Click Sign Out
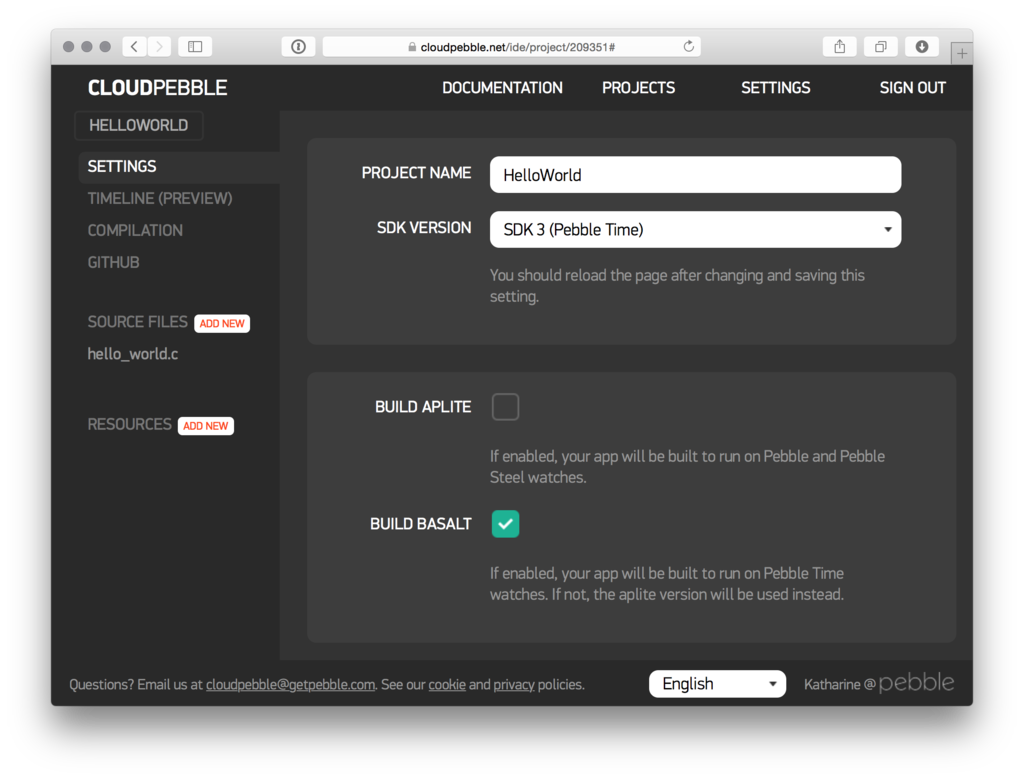Image resolution: width=1024 pixels, height=779 pixels. pos(912,87)
